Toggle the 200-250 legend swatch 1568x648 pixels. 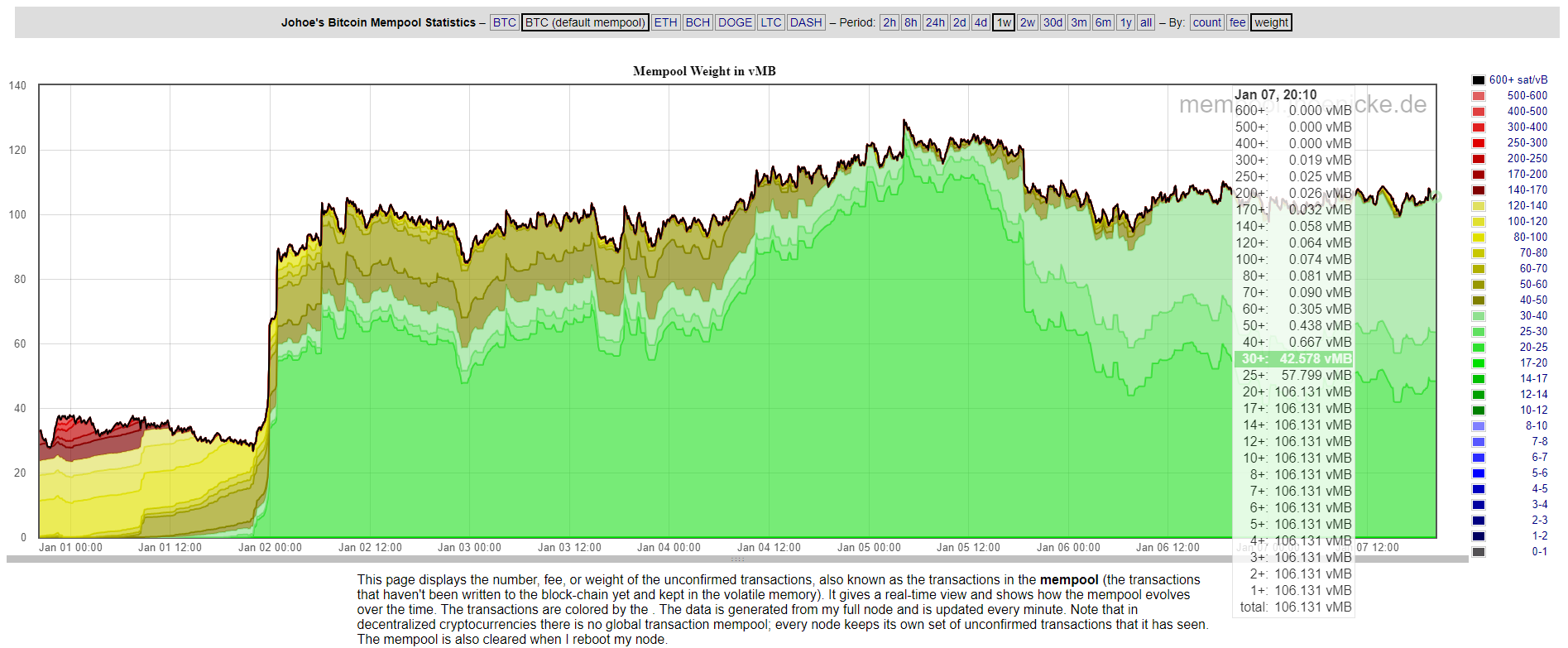pos(1478,159)
